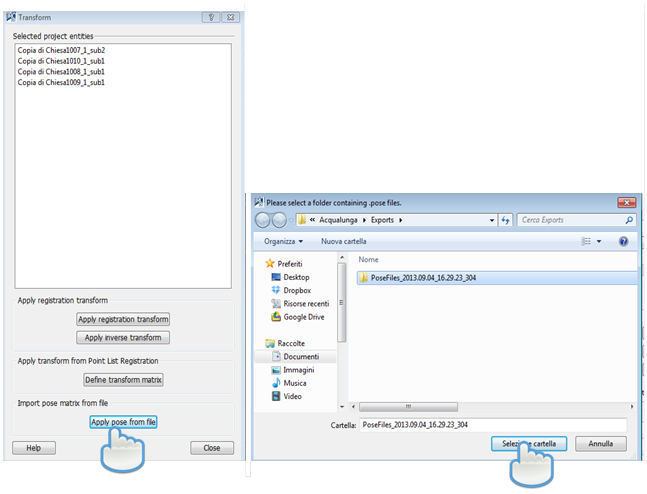This screenshot has width=647, height=494.
Task: Click the forward navigation arrow
Action: [281, 220]
